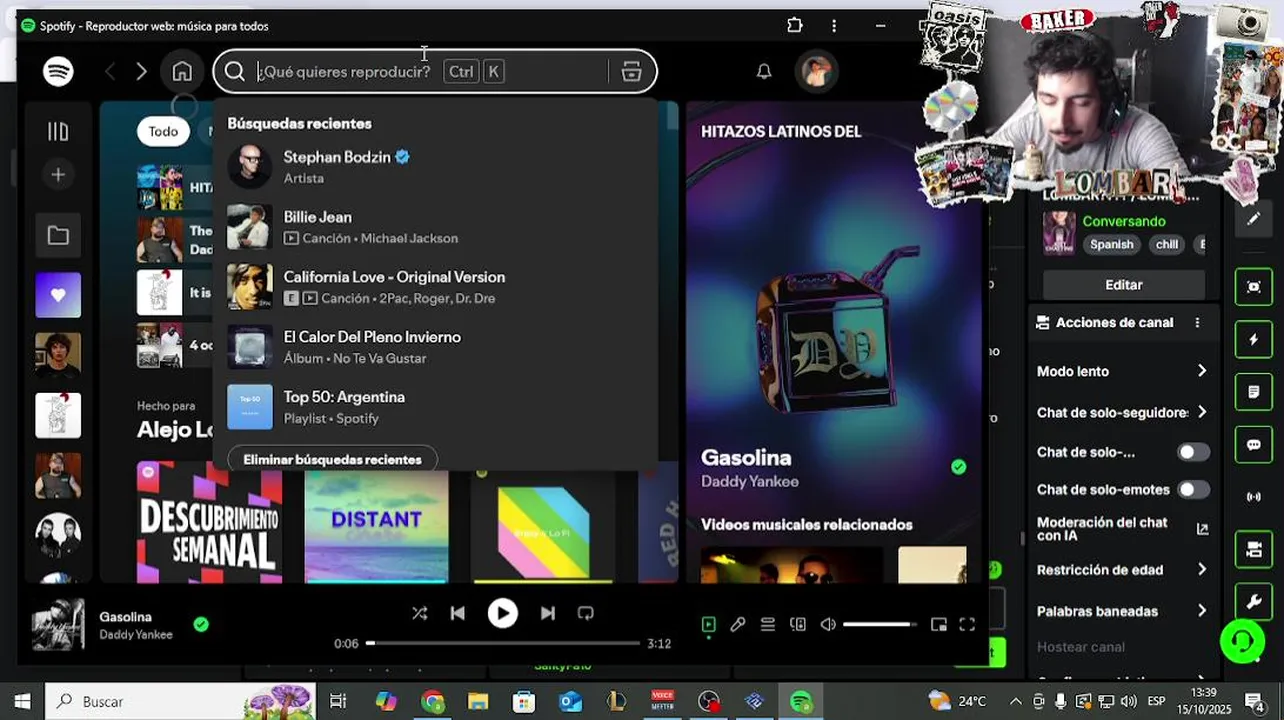This screenshot has width=1284, height=720.
Task: Adjust the Spotify volume slider
Action: click(x=879, y=624)
